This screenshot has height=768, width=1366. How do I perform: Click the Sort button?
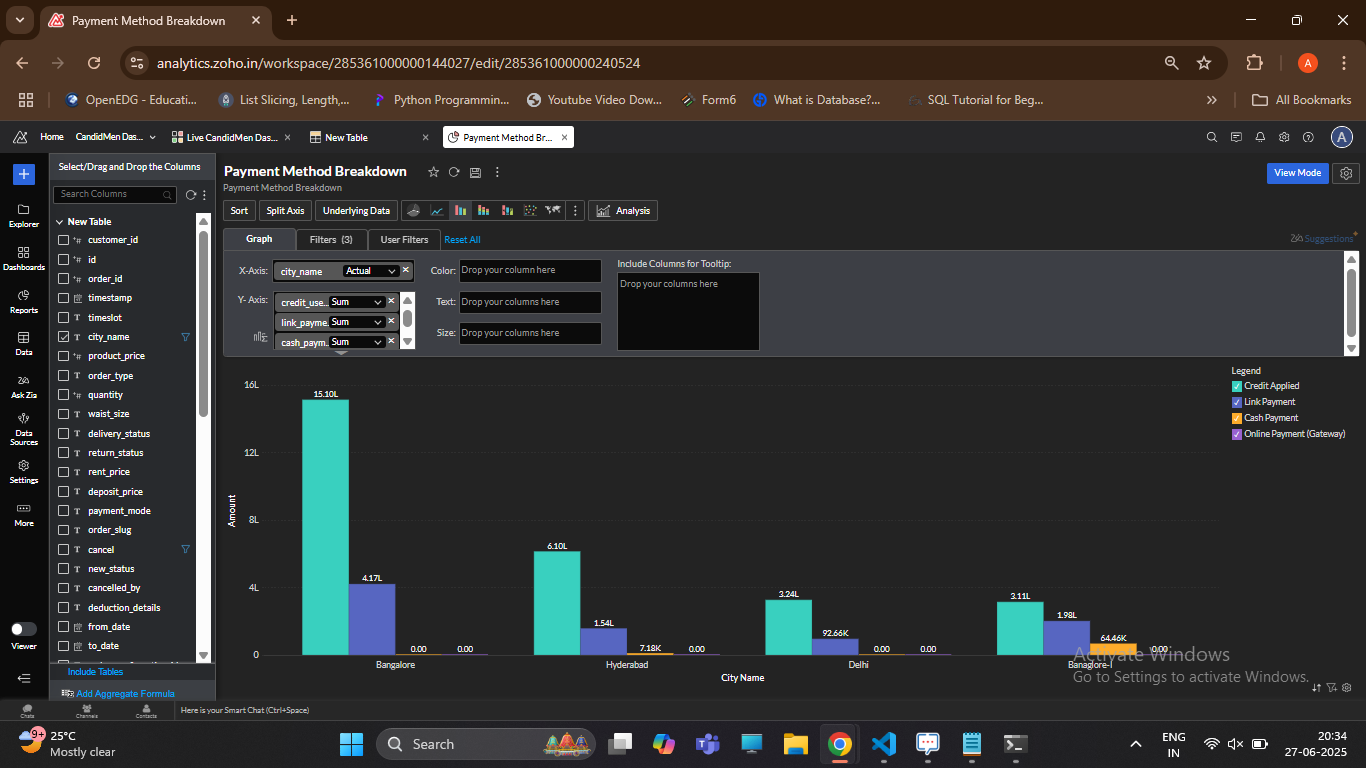coord(239,210)
